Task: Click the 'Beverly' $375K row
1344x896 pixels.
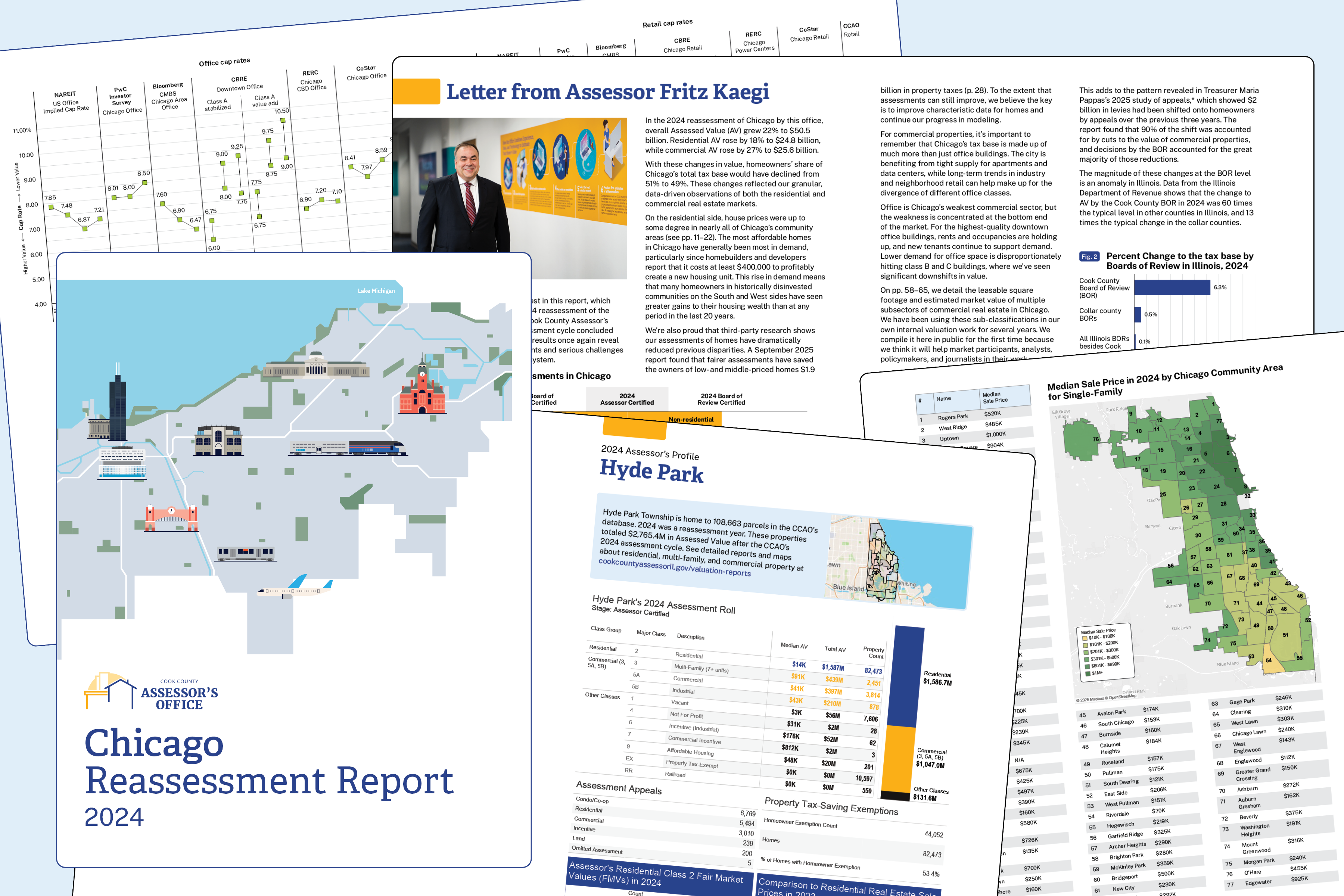Action: 1275,815
